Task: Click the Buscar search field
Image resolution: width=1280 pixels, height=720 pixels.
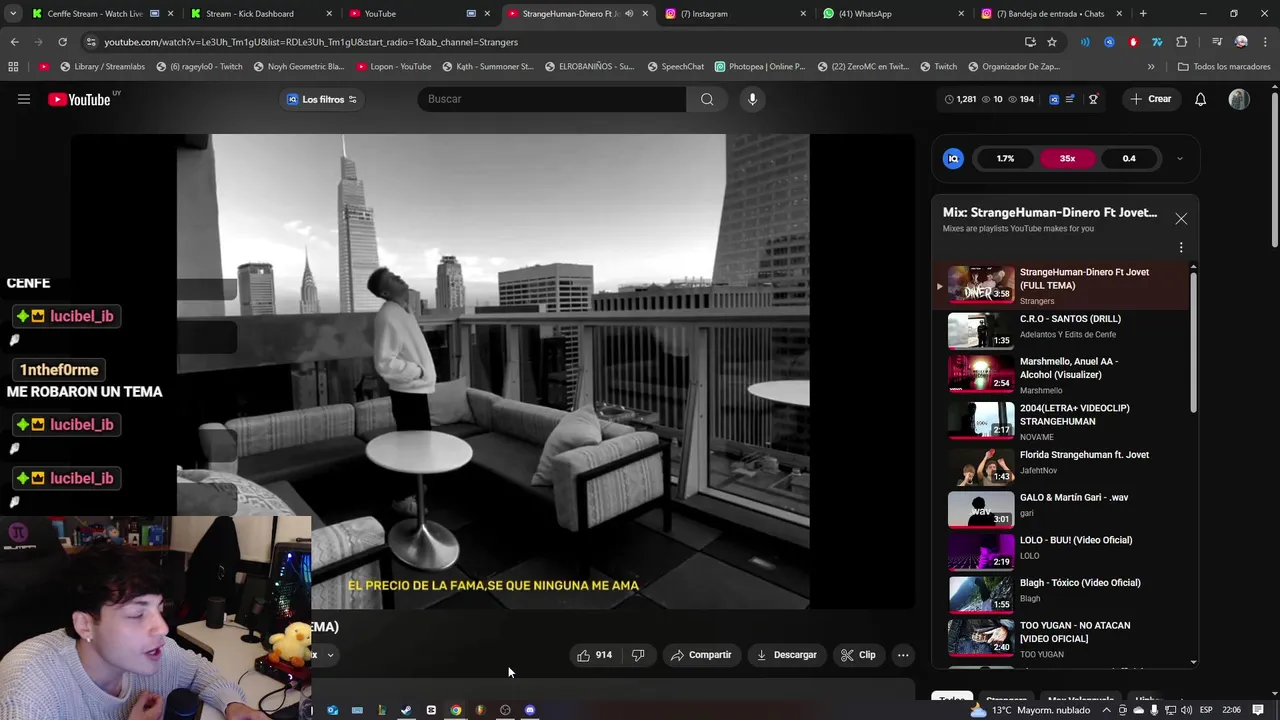Action: [552, 99]
